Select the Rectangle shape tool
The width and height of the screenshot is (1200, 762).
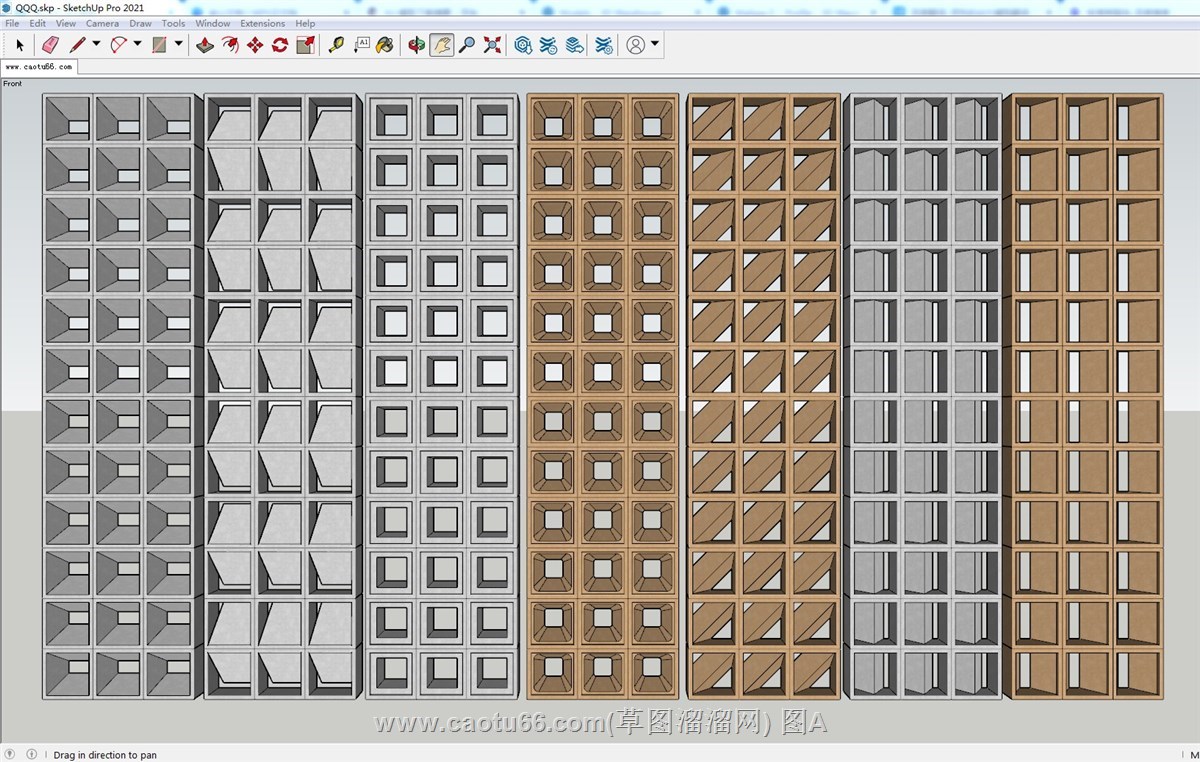point(159,45)
